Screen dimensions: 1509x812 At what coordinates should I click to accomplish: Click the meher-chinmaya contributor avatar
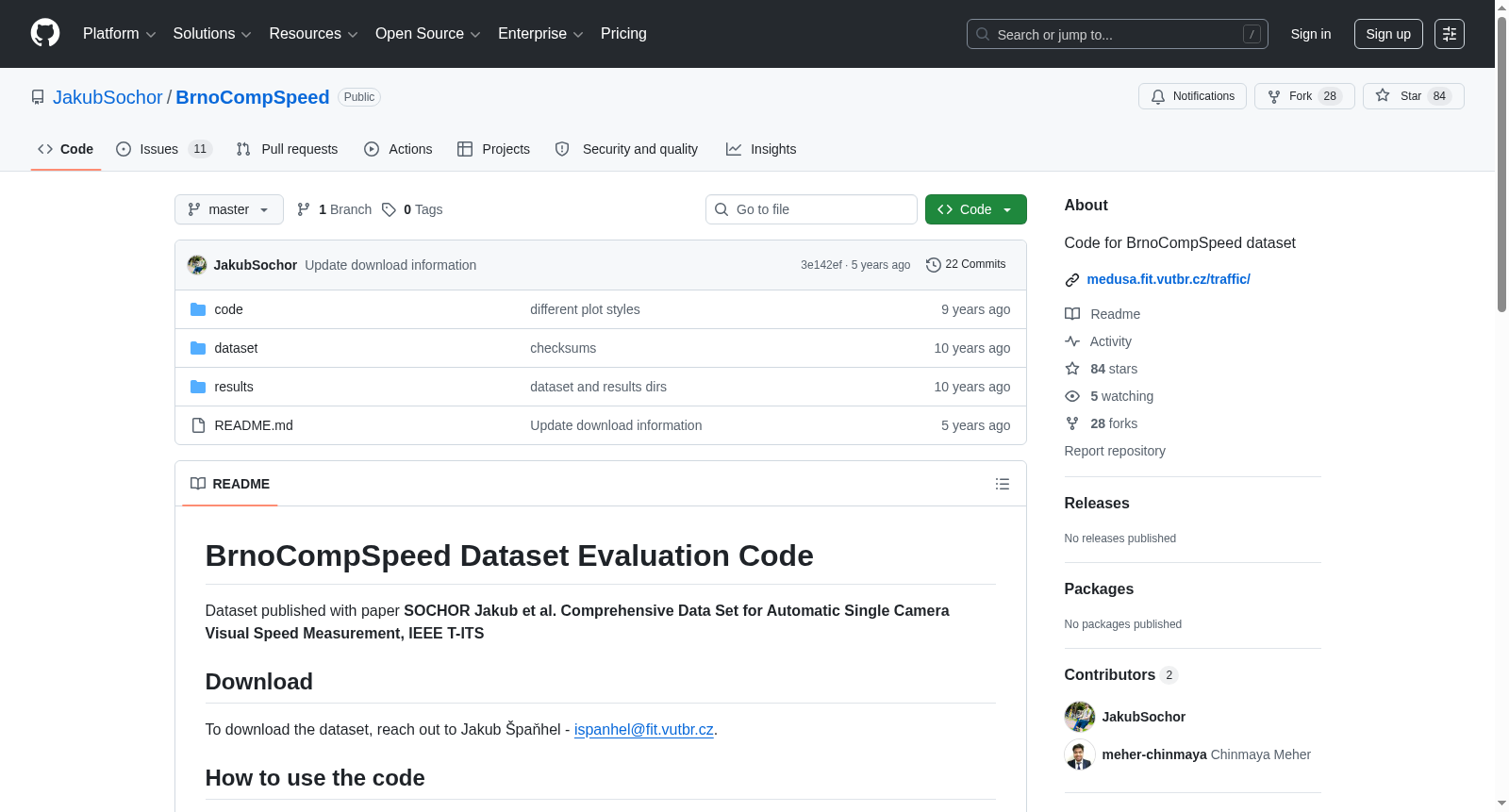[x=1080, y=754]
